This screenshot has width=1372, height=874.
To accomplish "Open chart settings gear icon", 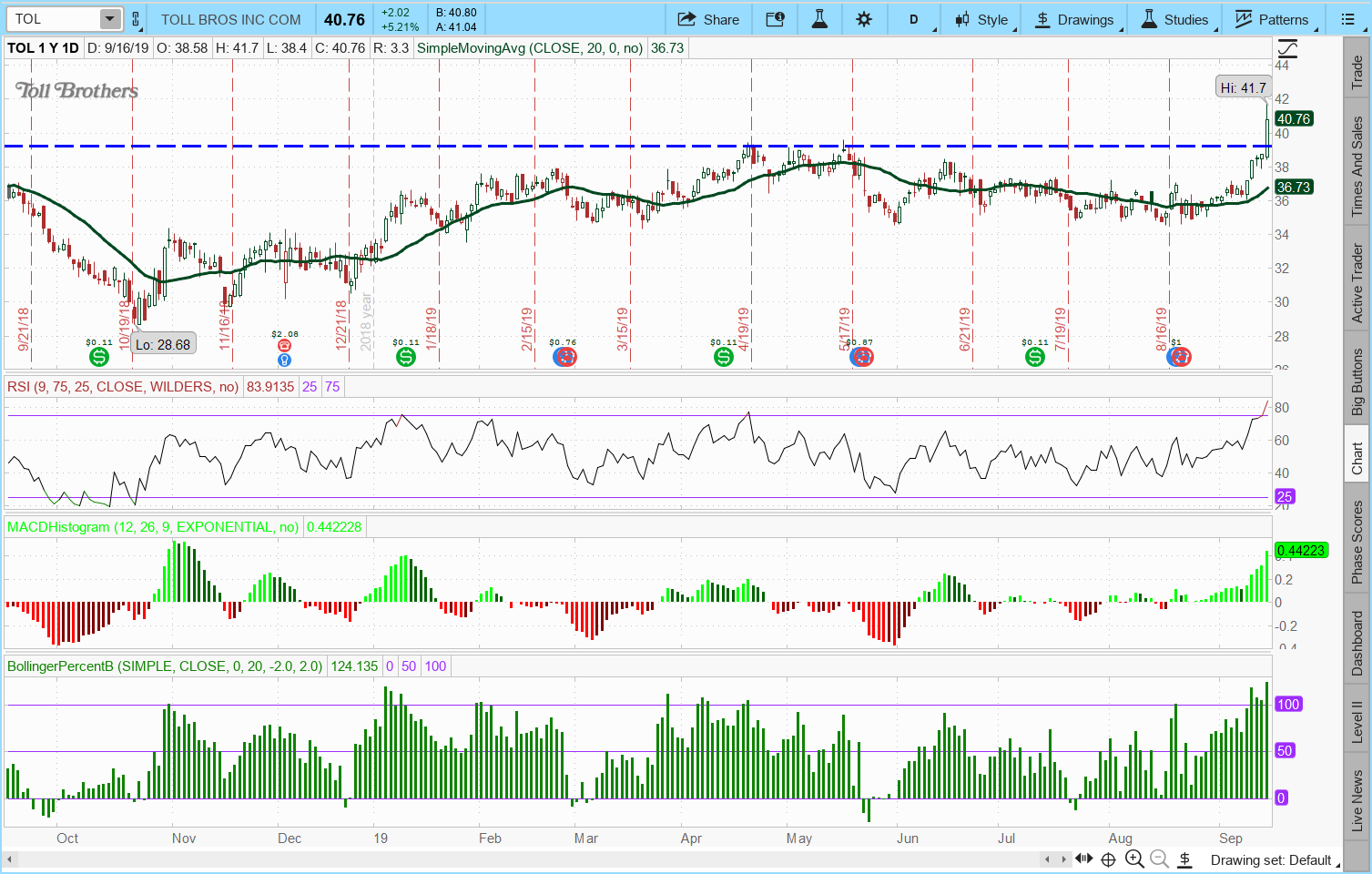I will pyautogui.click(x=864, y=19).
